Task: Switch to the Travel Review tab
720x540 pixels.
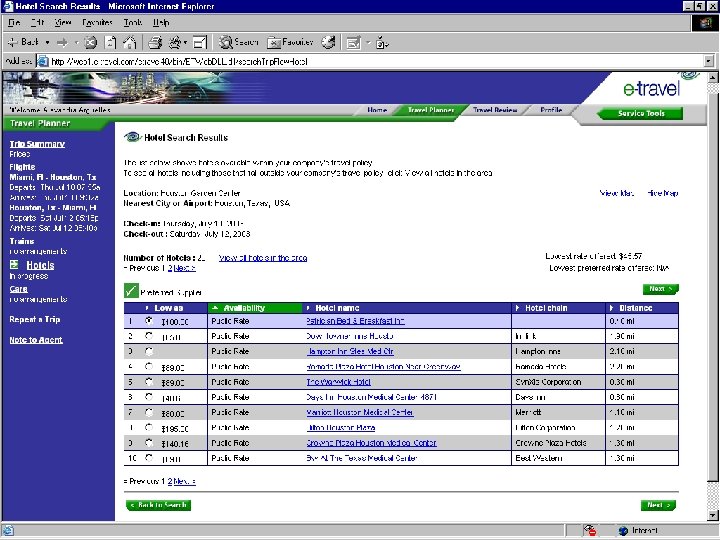Action: tap(495, 110)
